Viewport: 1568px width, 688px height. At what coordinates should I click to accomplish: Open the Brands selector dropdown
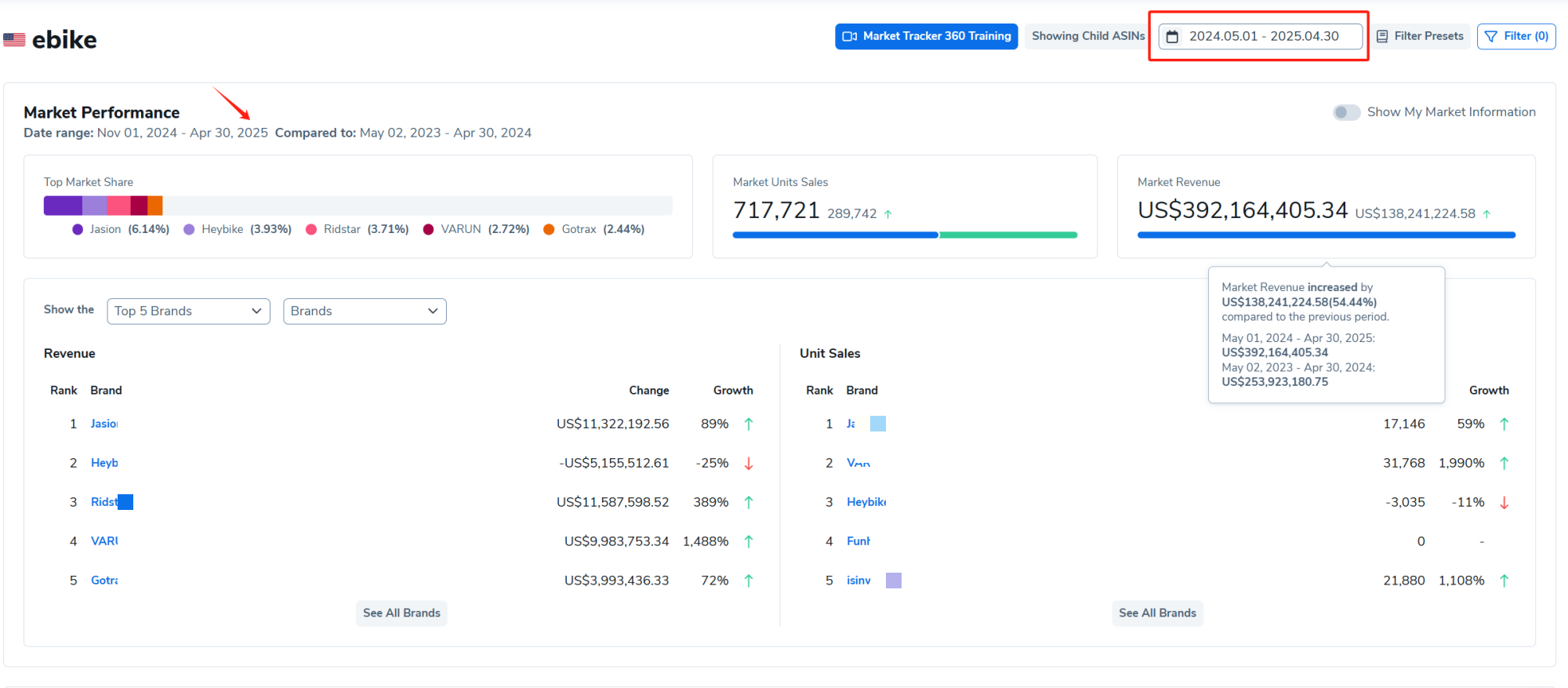tap(365, 311)
